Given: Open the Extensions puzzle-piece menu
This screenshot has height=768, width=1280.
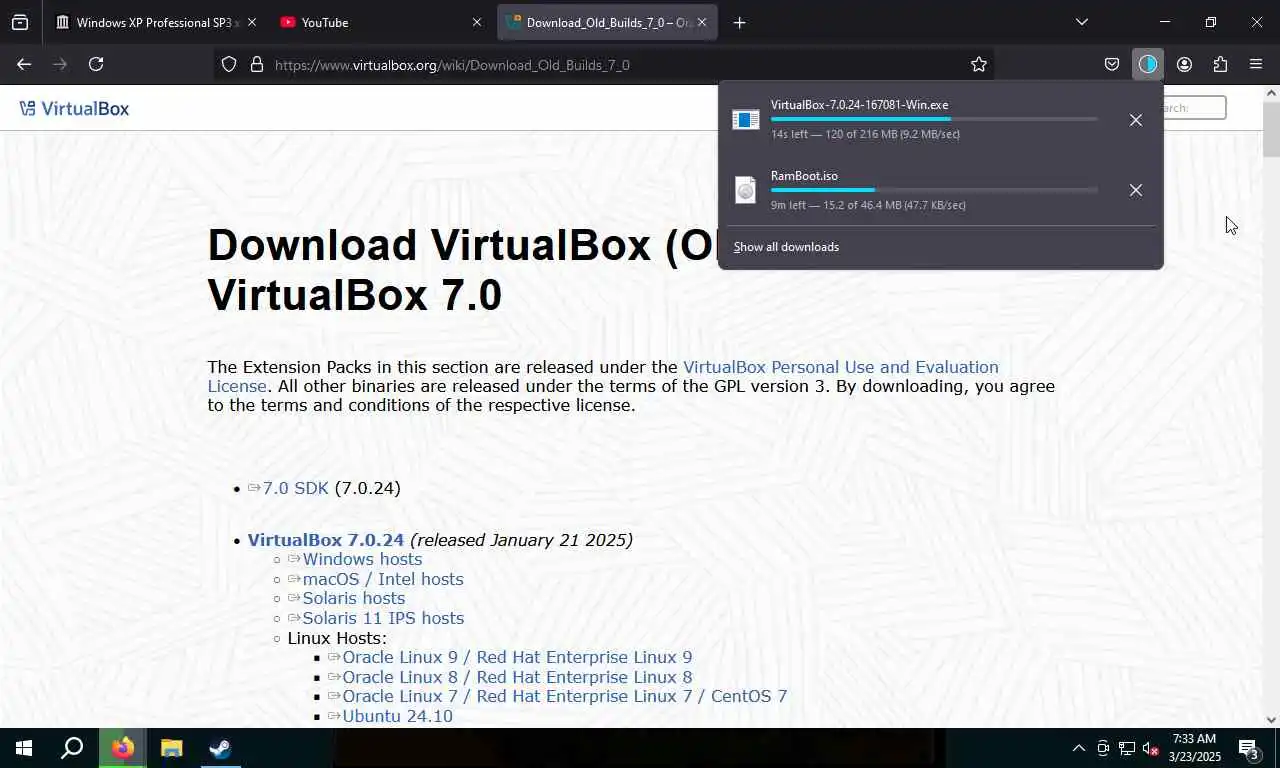Looking at the screenshot, I should click(1220, 64).
